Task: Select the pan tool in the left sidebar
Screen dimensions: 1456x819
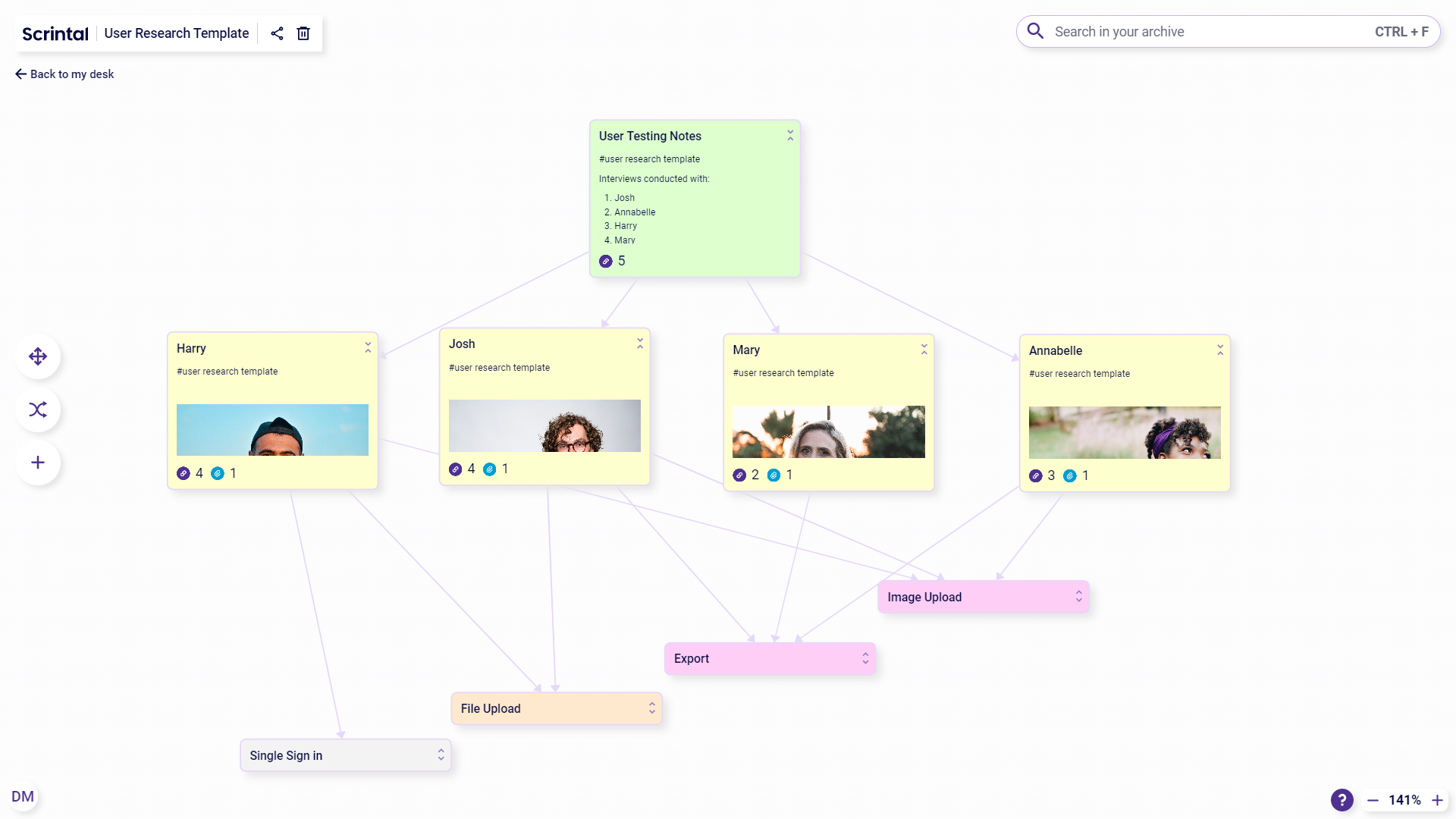Action: pyautogui.click(x=37, y=356)
